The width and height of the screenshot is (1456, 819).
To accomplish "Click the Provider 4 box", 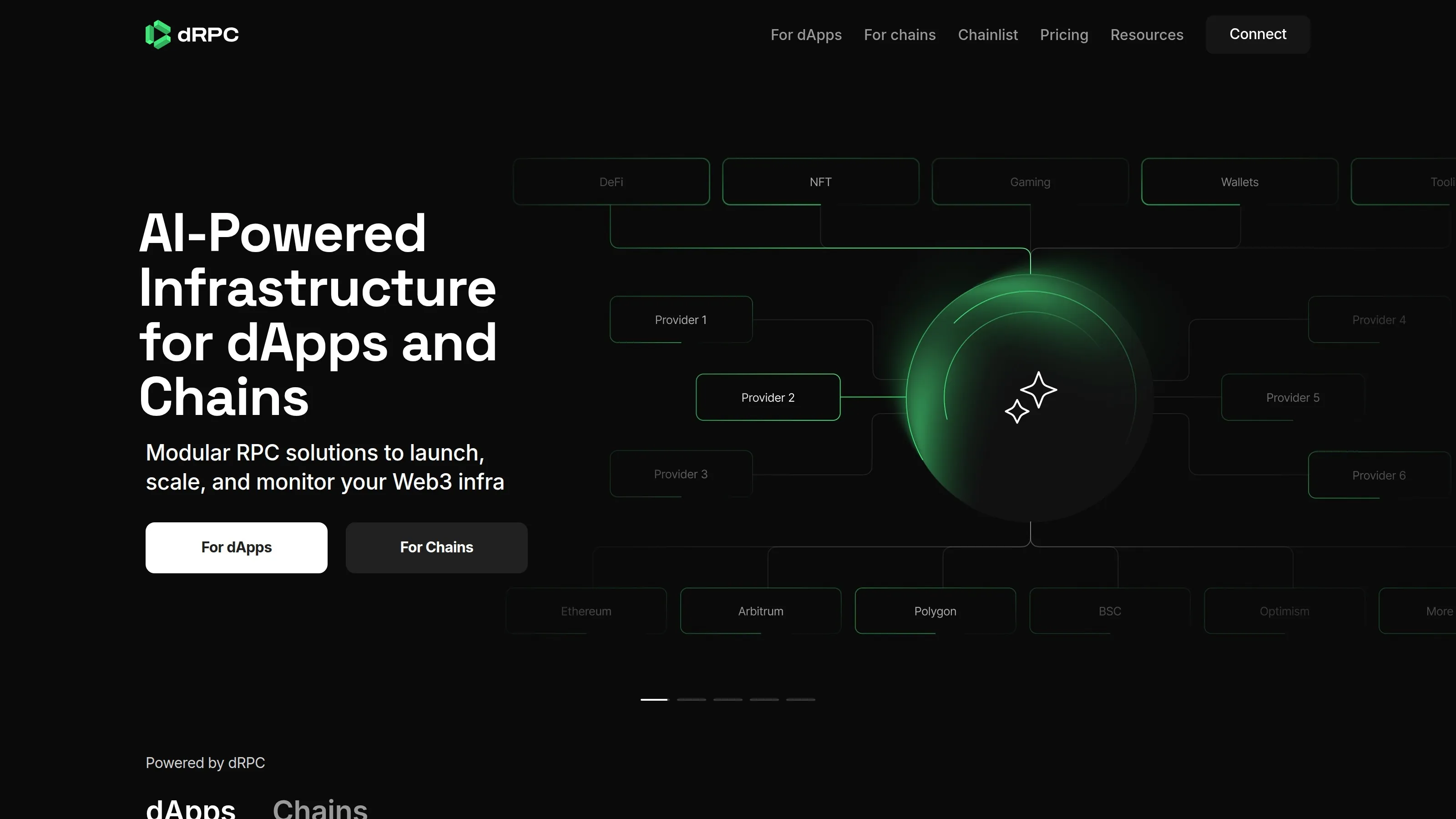I will pos(1379,319).
